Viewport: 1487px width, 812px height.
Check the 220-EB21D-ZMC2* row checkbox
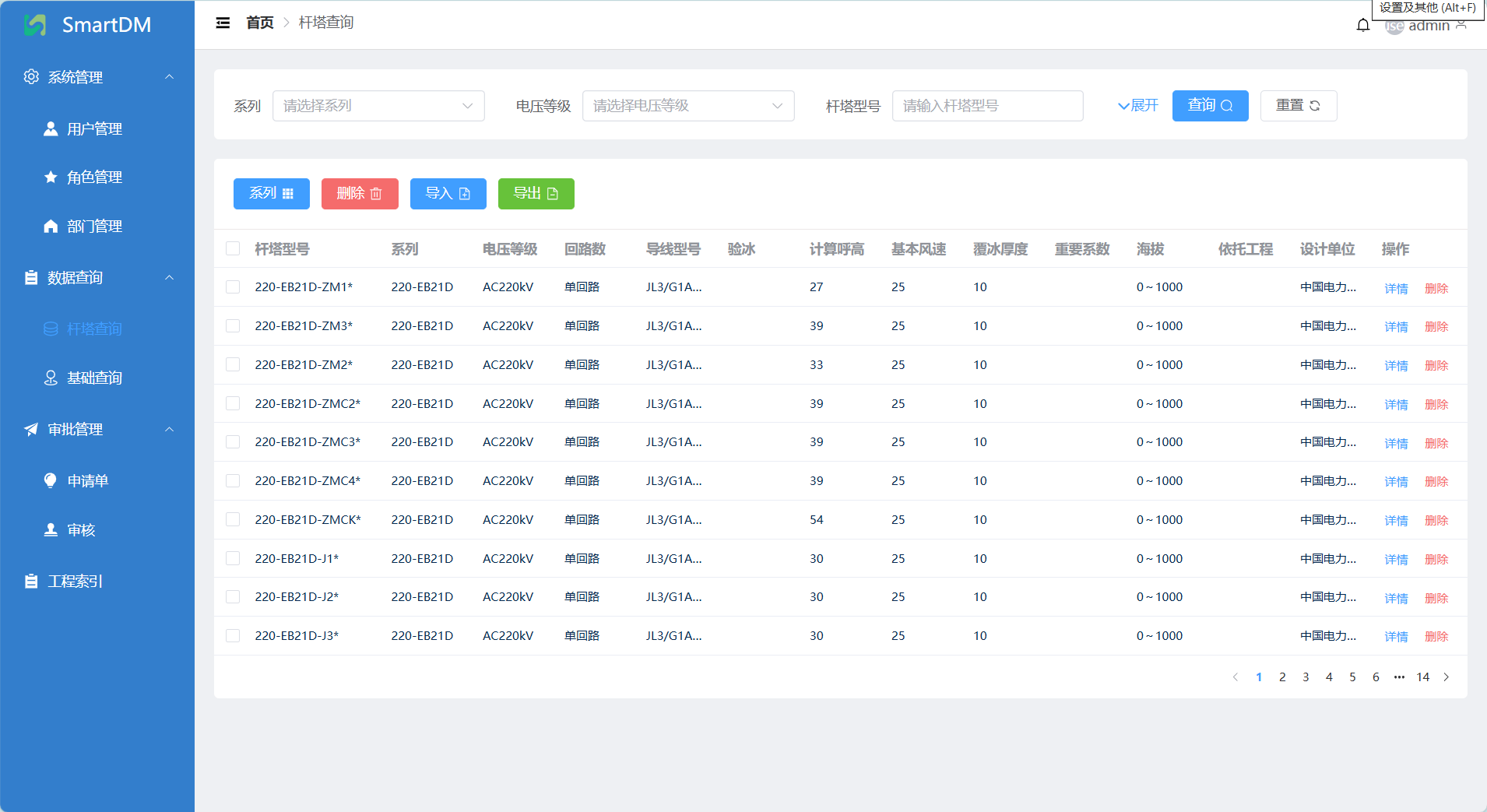(x=233, y=403)
